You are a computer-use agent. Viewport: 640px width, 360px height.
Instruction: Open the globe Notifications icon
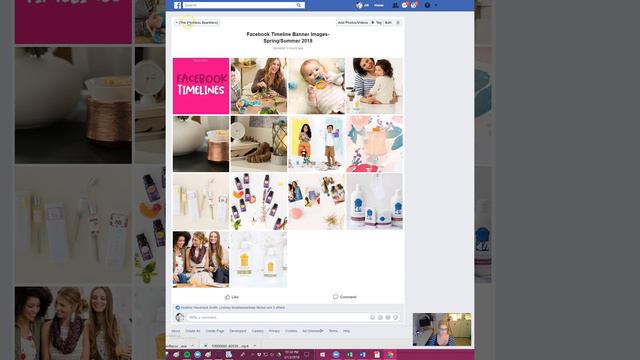tap(414, 5)
